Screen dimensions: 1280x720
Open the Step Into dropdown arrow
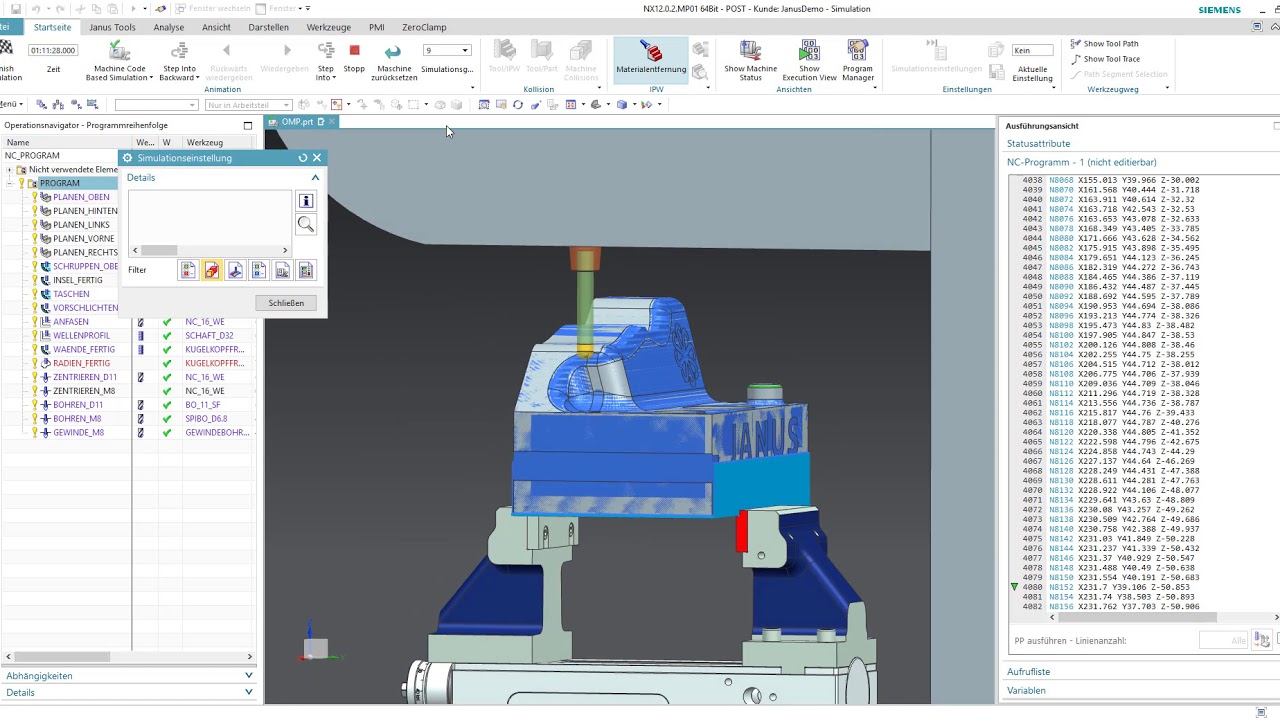click(x=334, y=77)
